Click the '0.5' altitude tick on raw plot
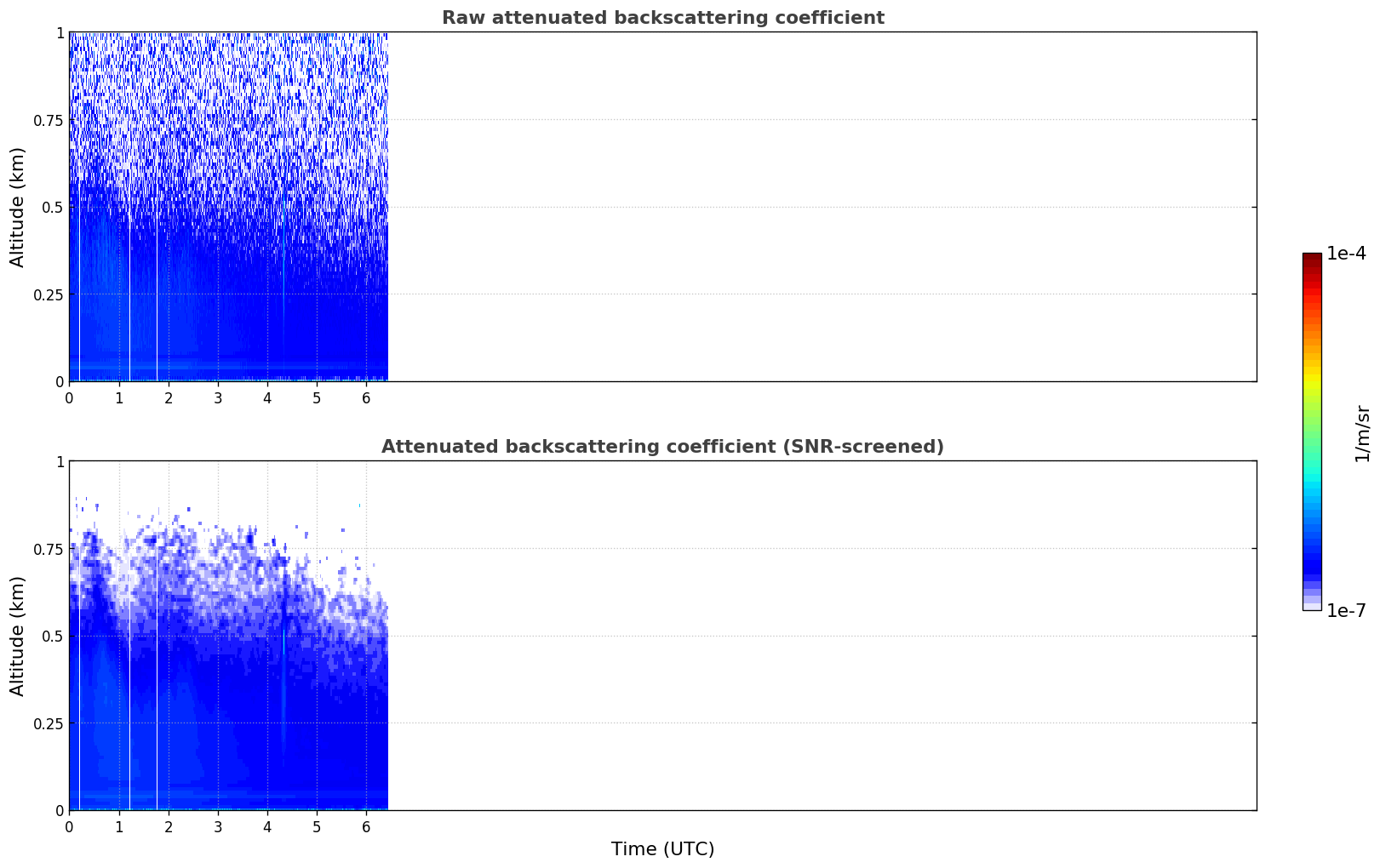The height and width of the screenshot is (868, 1380). 53,207
